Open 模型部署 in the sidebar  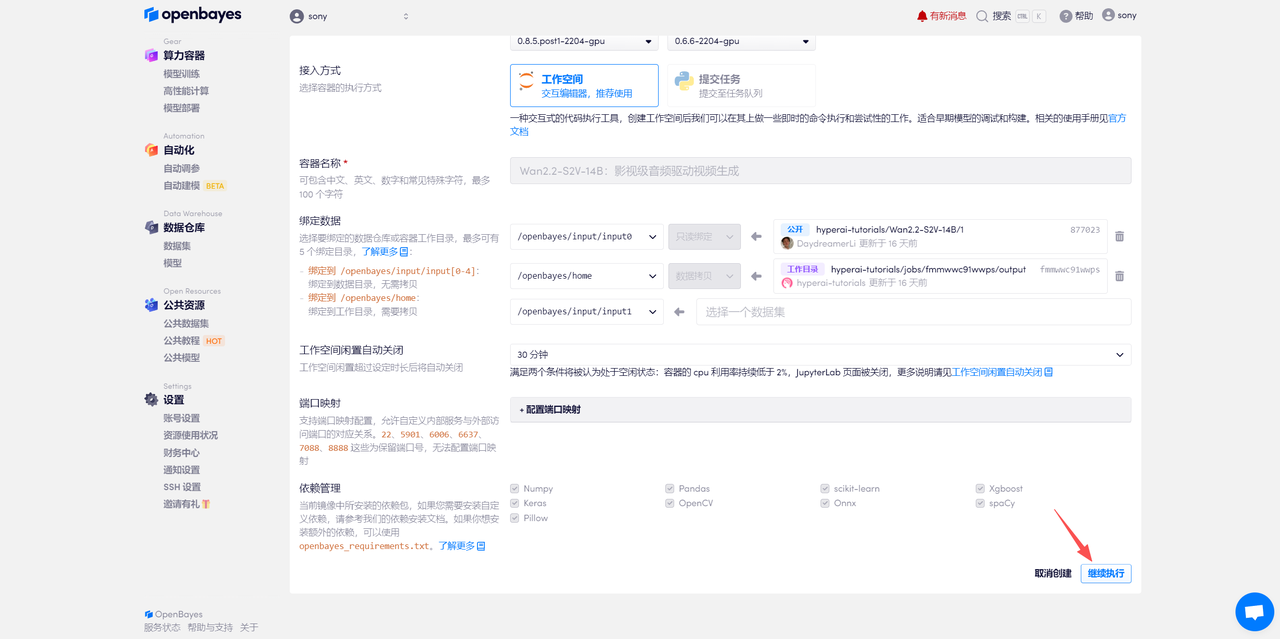point(181,108)
